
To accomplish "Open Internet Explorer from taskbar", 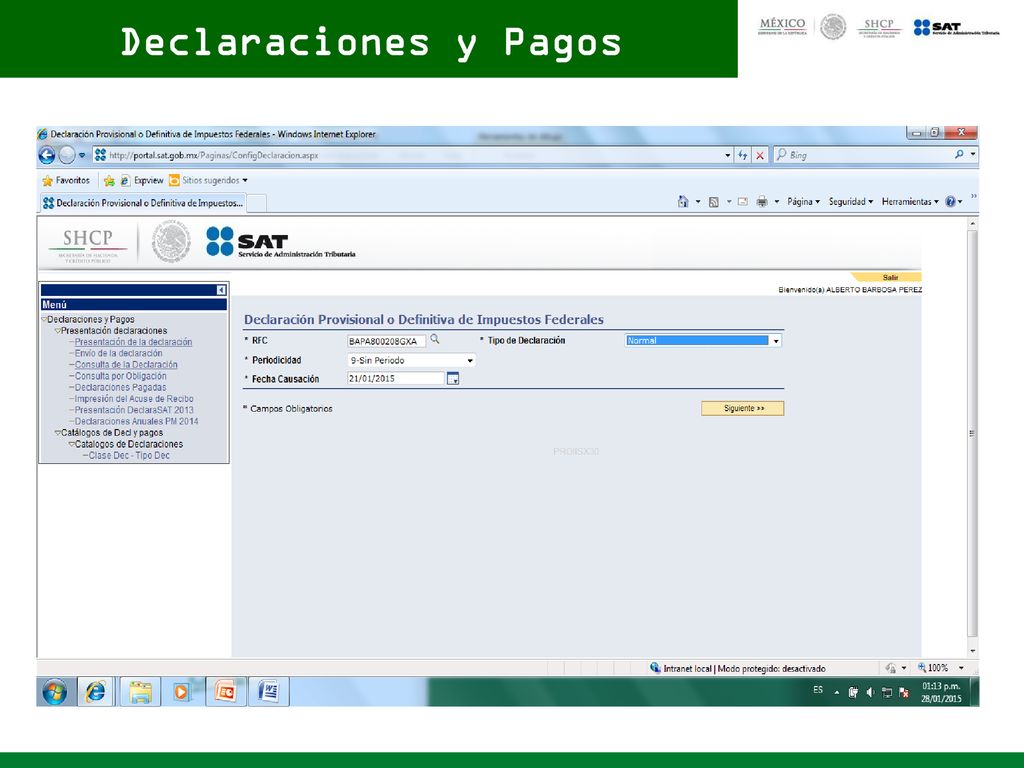I will coord(96,692).
